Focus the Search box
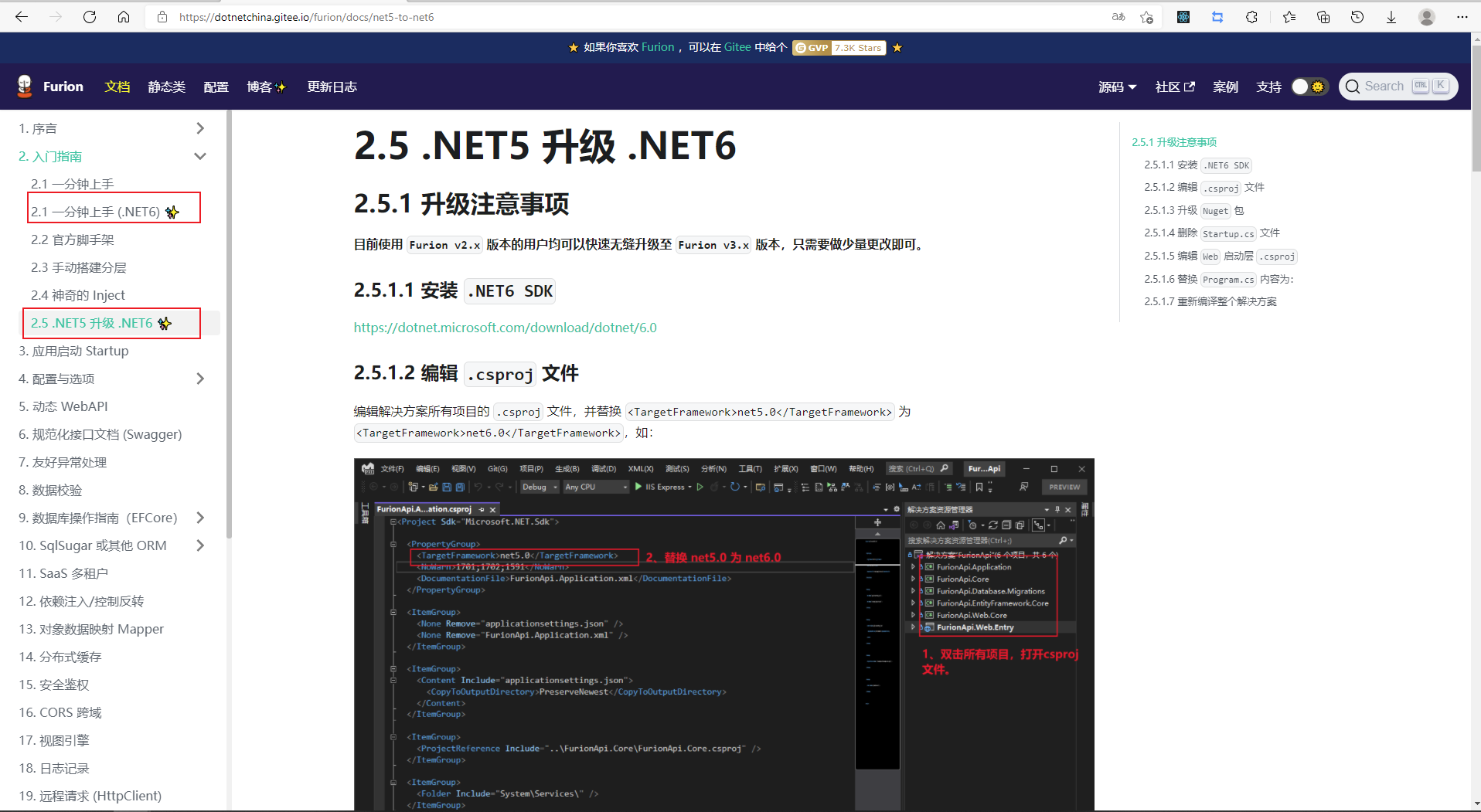The width and height of the screenshot is (1481, 812). pyautogui.click(x=1398, y=87)
